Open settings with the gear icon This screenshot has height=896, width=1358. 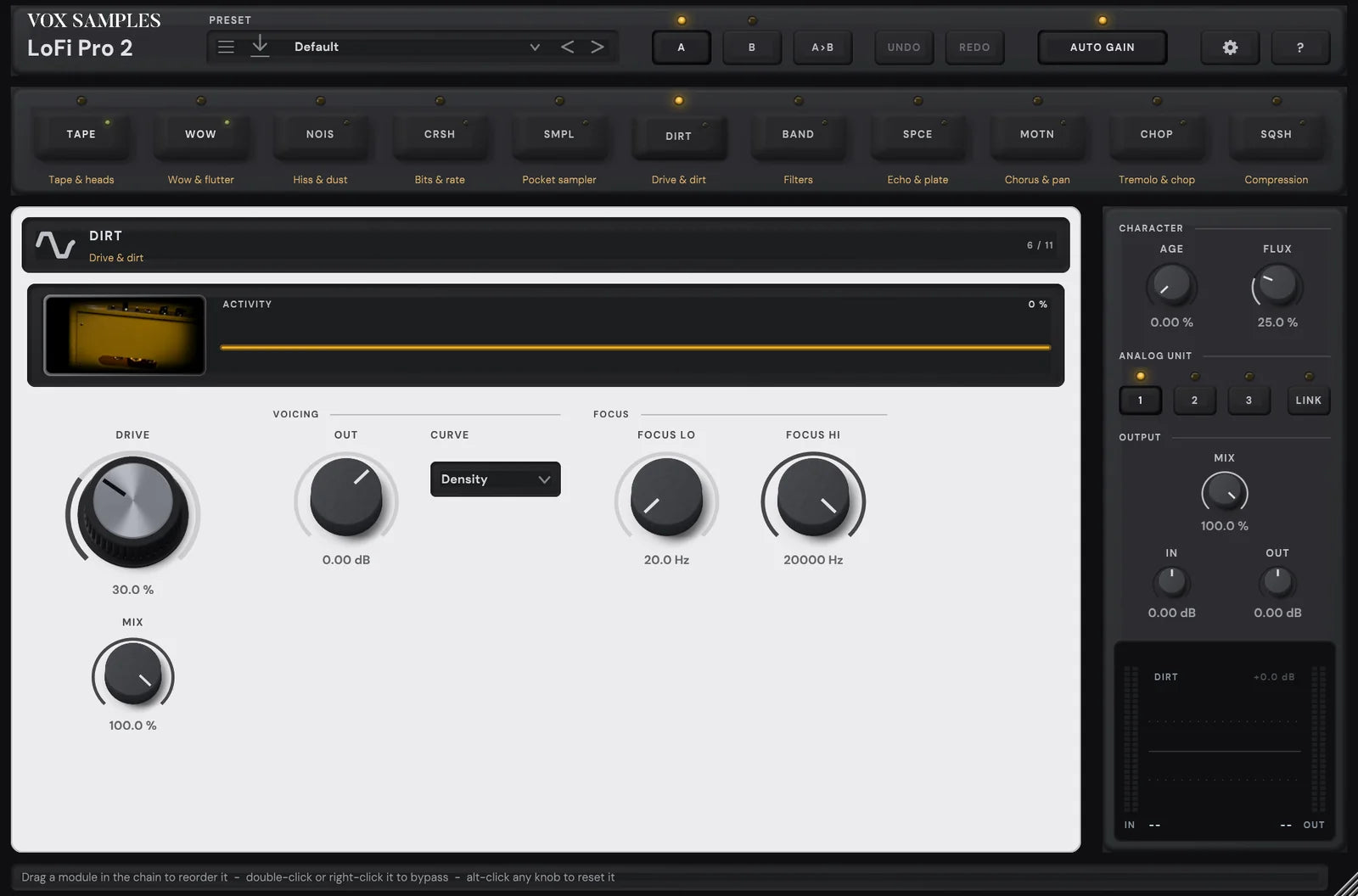click(1230, 48)
